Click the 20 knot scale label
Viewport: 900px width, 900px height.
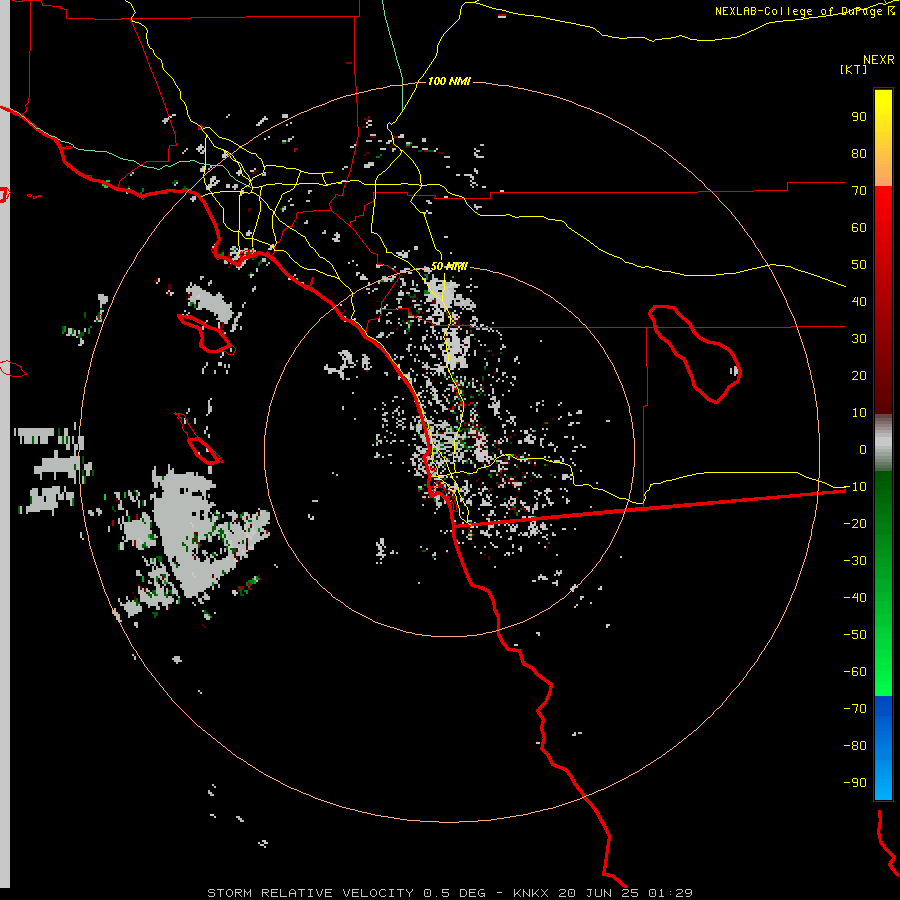tap(859, 376)
